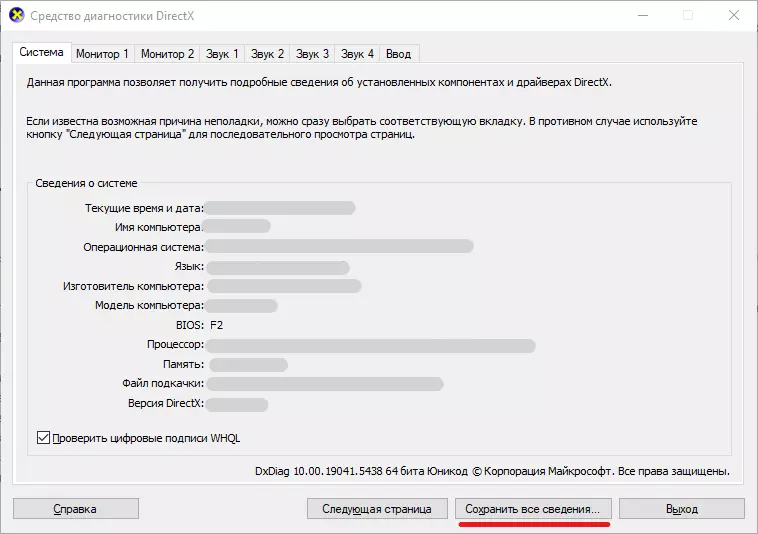
Task: Click the Язык label
Action: coord(189,266)
